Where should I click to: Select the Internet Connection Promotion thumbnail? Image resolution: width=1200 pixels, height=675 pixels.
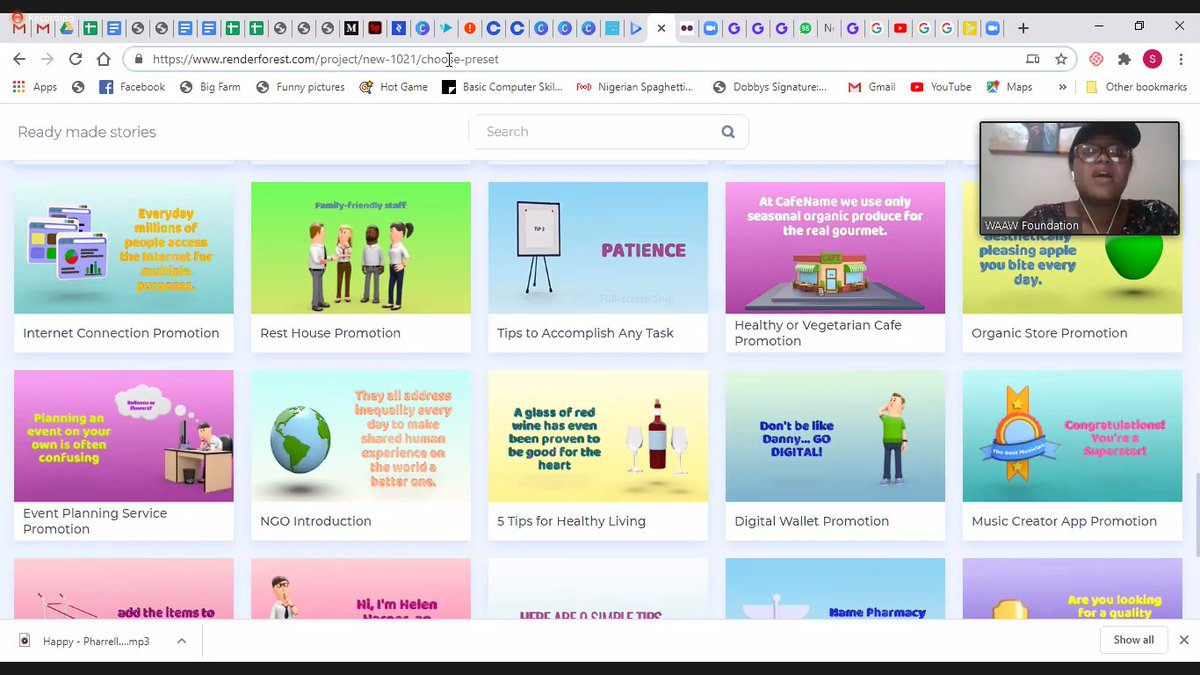tap(124, 248)
